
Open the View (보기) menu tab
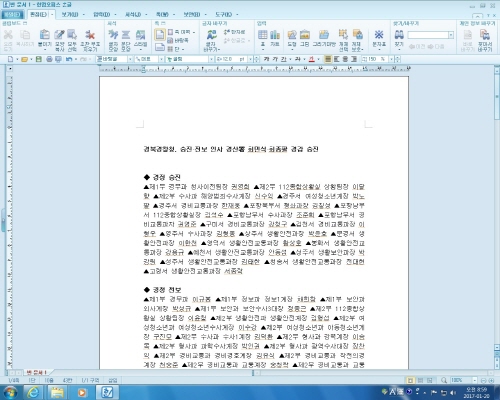70,14
